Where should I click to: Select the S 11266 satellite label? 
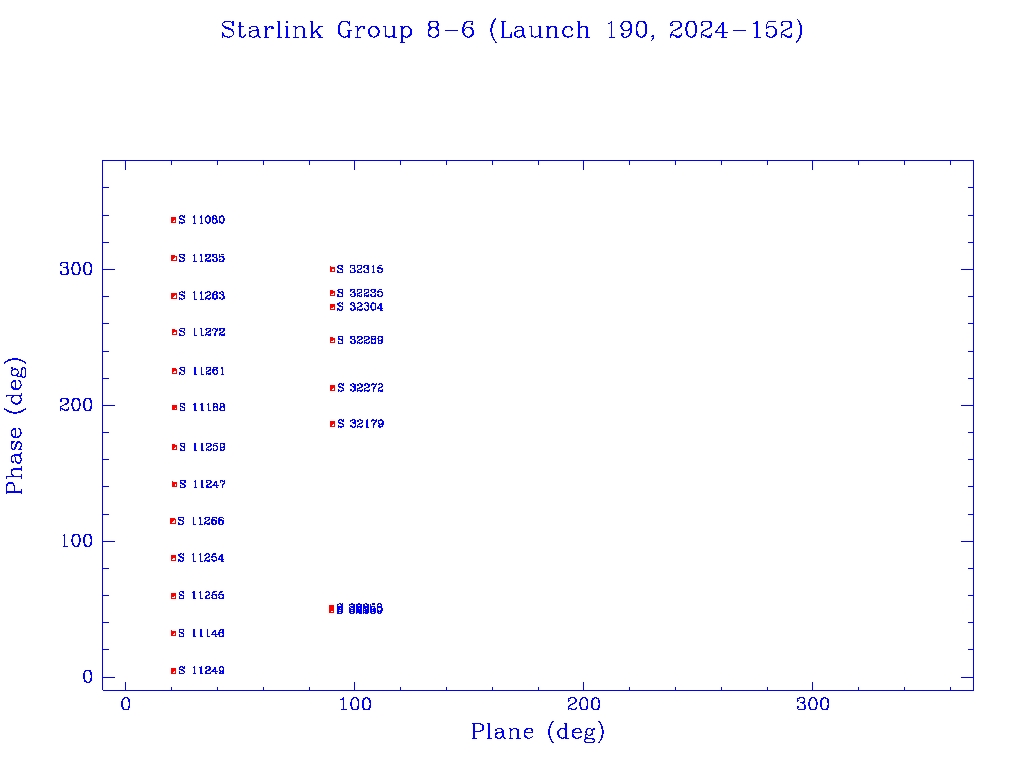201,521
